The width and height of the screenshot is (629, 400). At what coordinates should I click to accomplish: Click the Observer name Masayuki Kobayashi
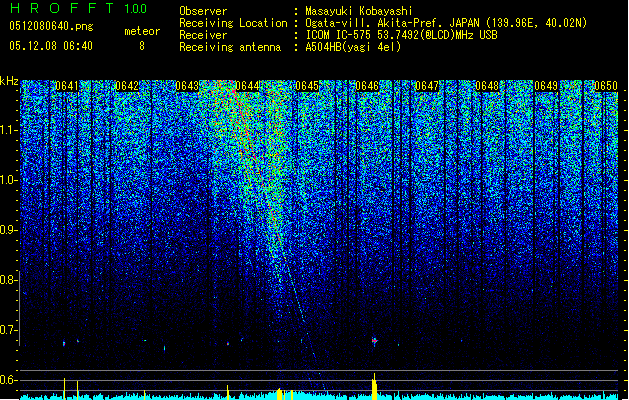click(359, 11)
